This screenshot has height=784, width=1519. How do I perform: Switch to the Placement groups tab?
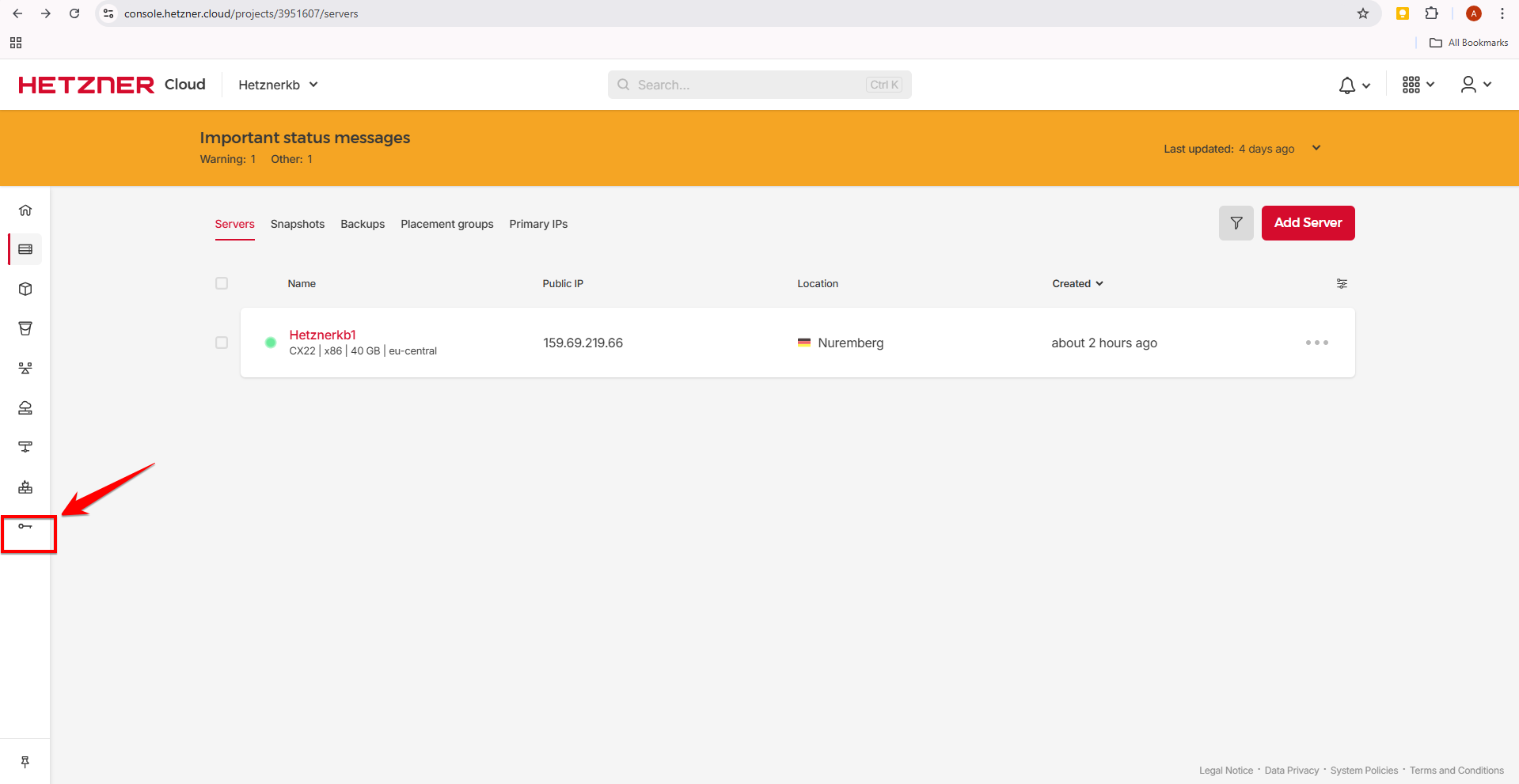coord(446,225)
